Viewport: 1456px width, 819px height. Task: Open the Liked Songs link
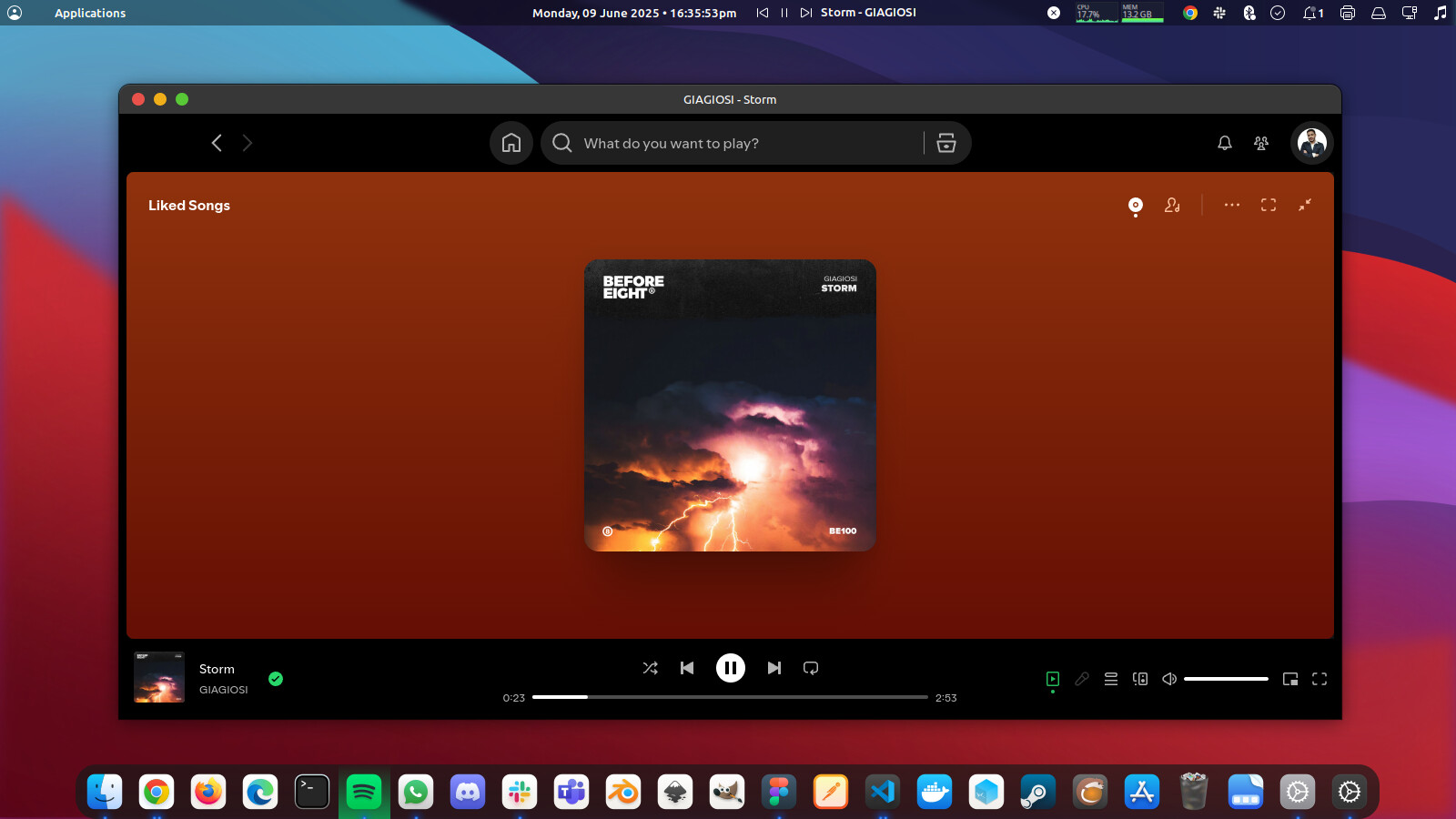pos(189,206)
